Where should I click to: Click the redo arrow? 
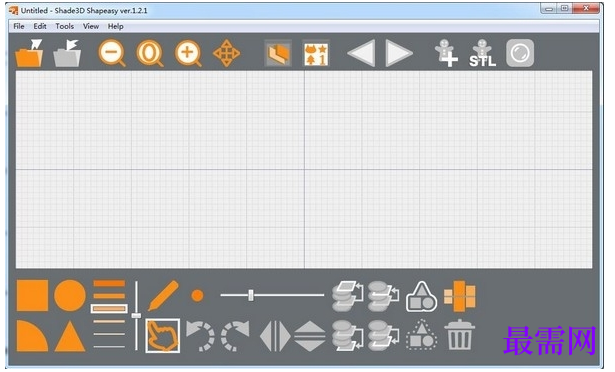235,336
